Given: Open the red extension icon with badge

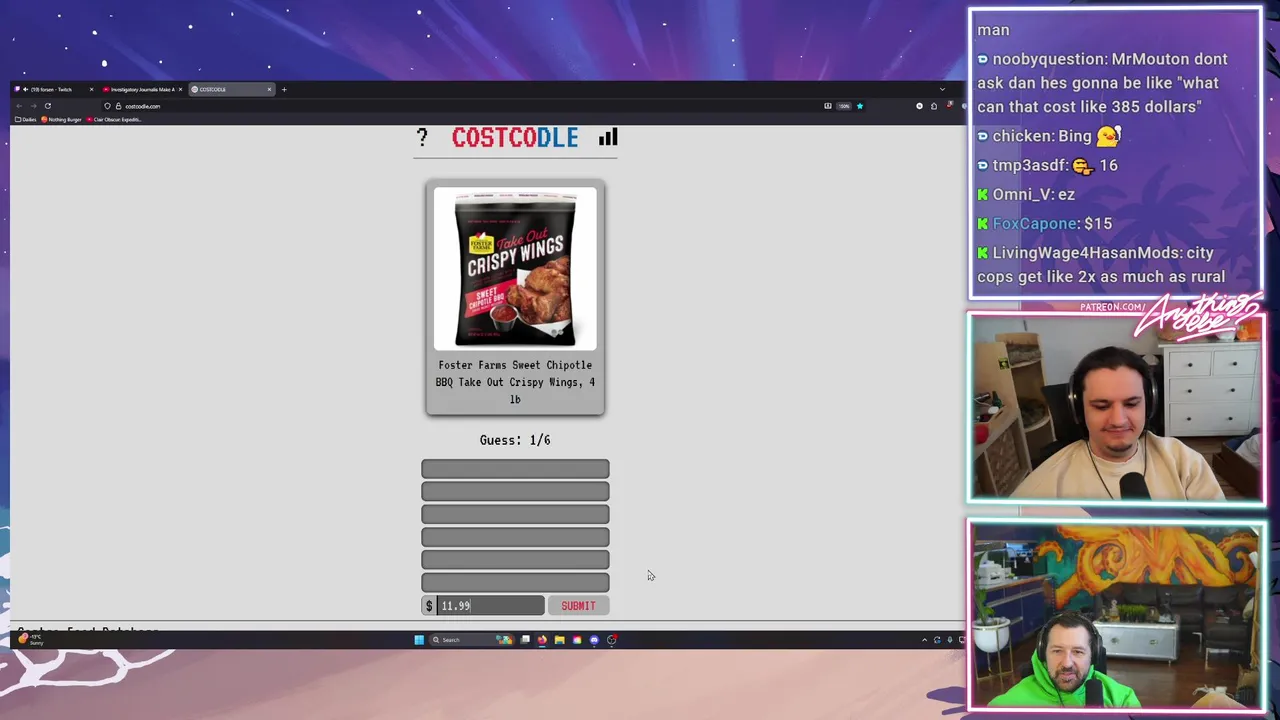Looking at the screenshot, I should [949, 105].
